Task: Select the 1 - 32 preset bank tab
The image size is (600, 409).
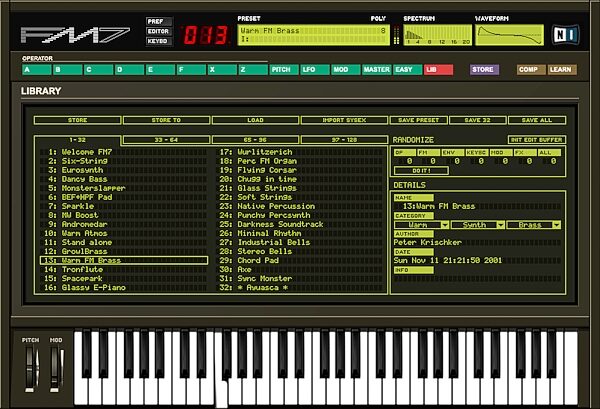Action: click(x=77, y=140)
